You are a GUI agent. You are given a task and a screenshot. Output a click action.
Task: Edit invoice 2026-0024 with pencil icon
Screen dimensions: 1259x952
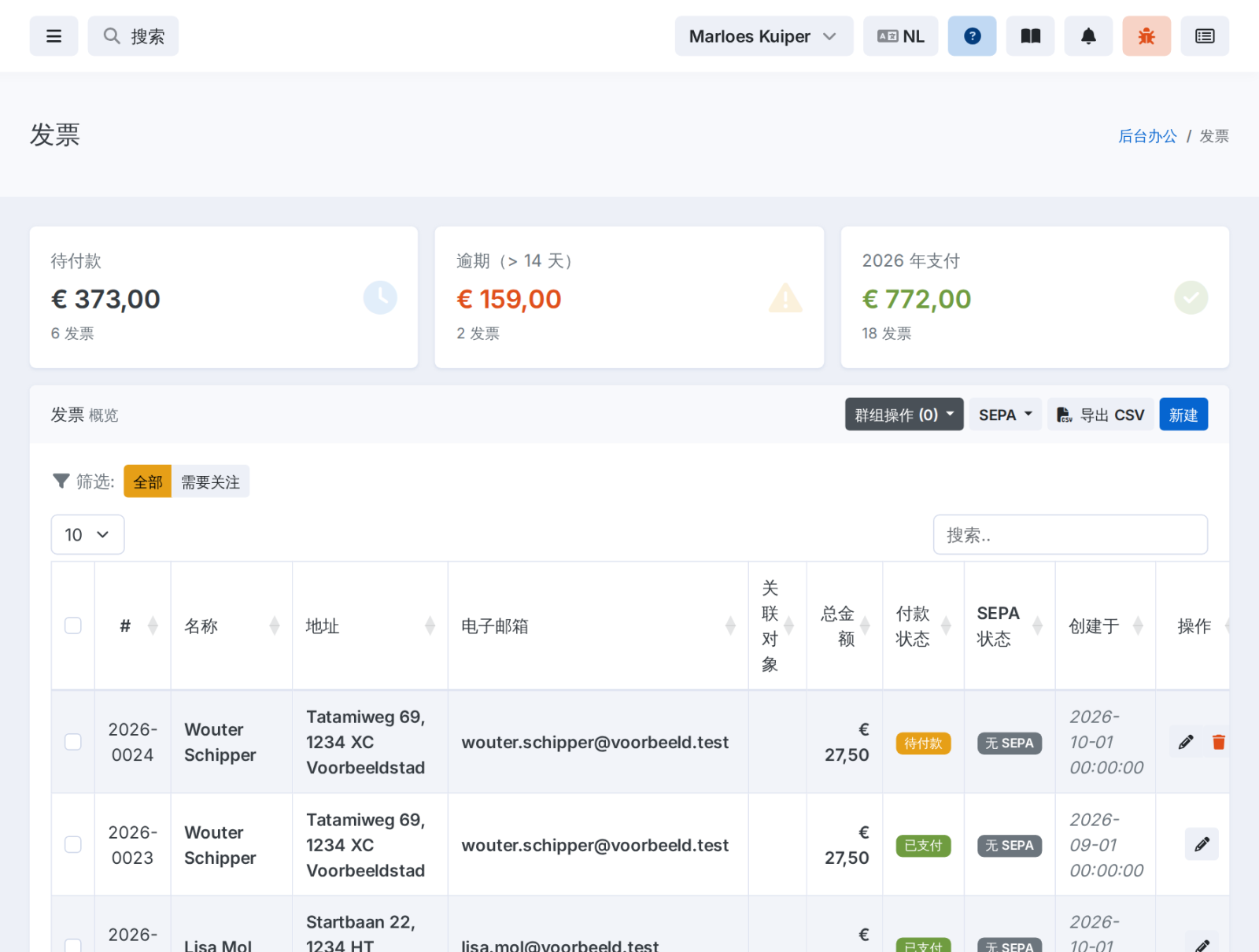[x=1186, y=742]
